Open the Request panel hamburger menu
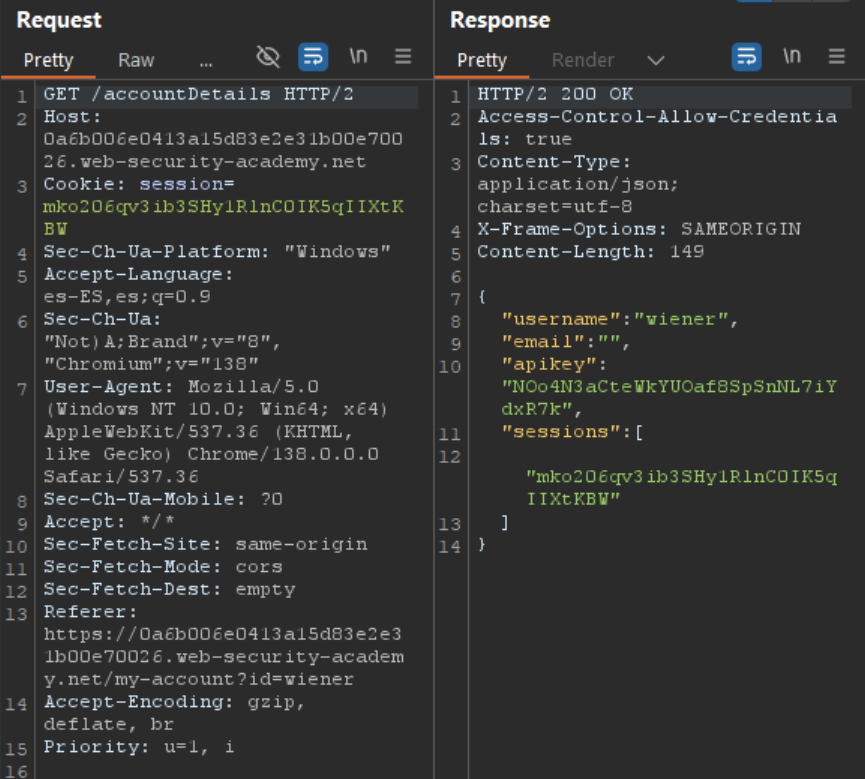 (x=403, y=57)
